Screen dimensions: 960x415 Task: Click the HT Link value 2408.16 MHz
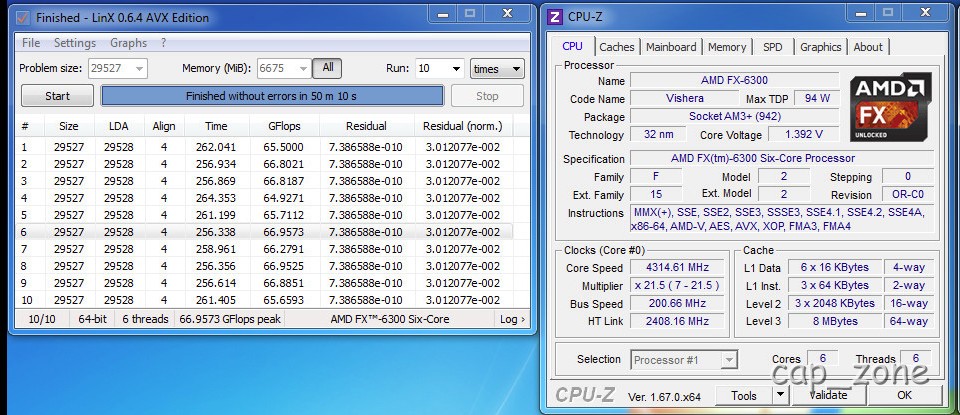tap(677, 321)
